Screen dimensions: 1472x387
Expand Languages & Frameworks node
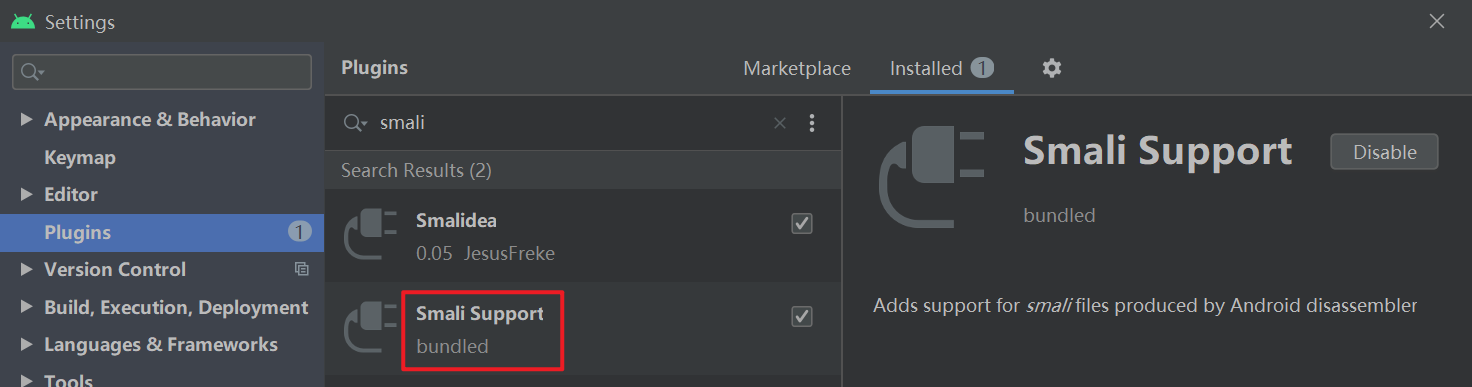(x=26, y=345)
